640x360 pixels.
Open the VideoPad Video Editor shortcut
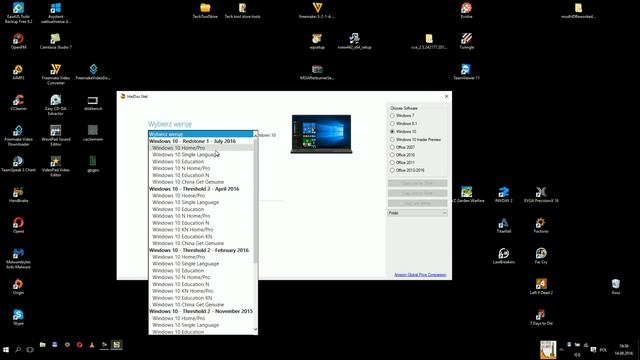[x=56, y=166]
